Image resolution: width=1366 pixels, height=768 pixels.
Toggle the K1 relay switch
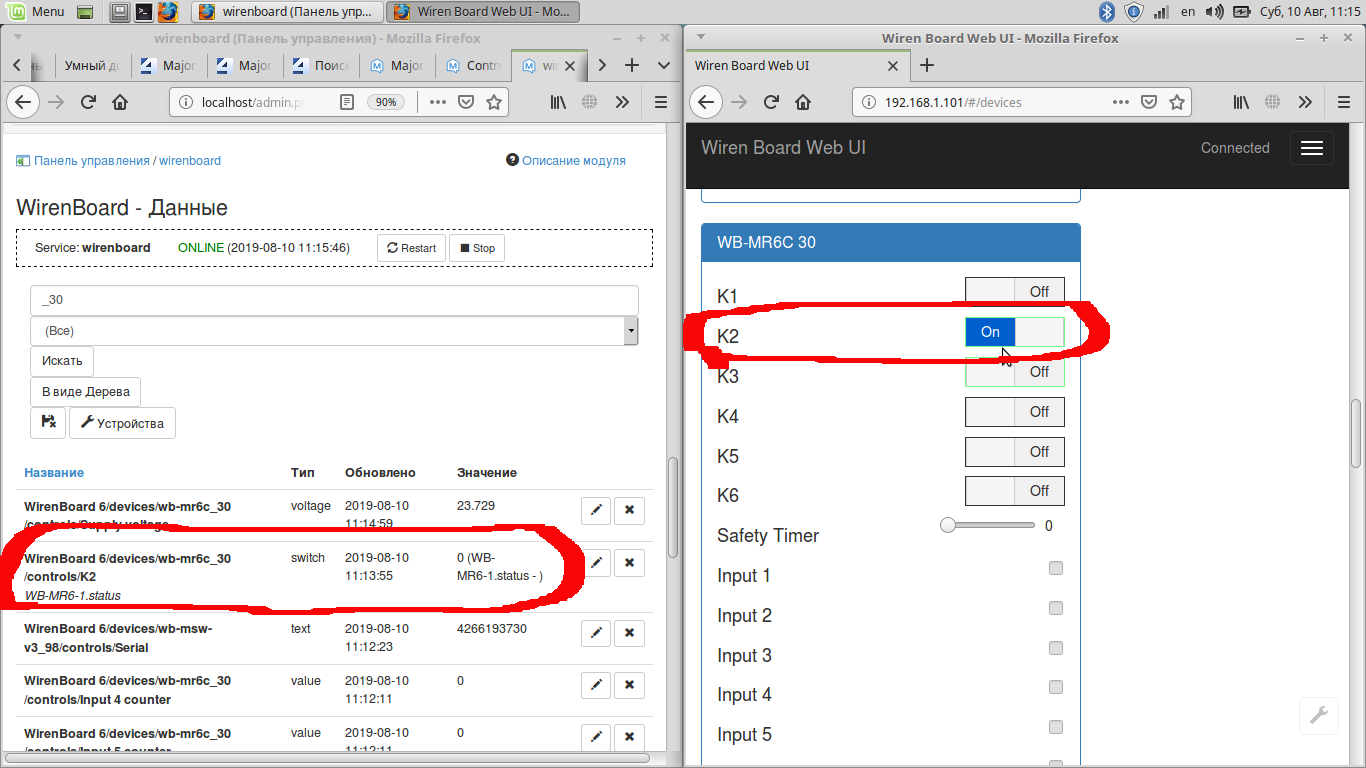(1014, 292)
